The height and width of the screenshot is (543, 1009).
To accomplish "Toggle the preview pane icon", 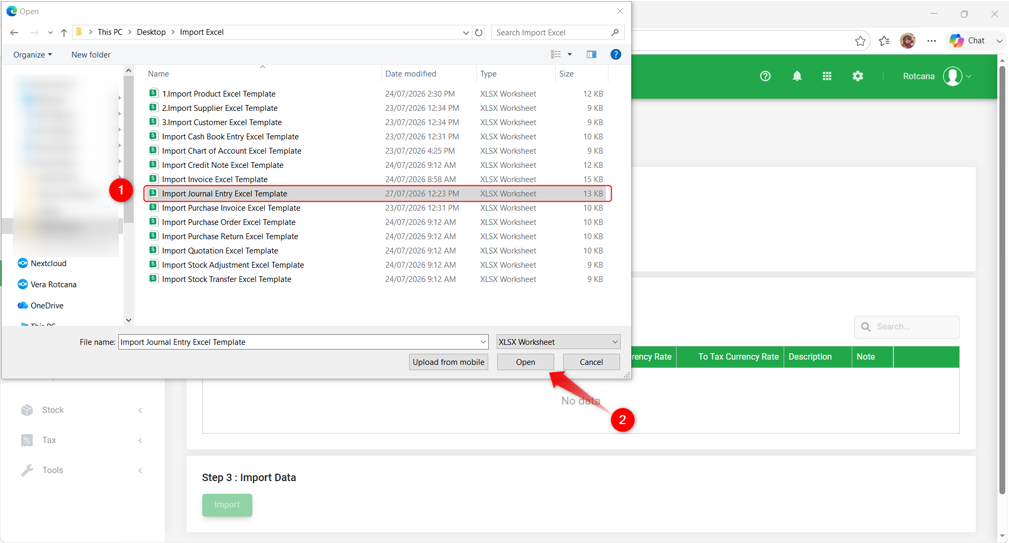I will click(x=591, y=55).
